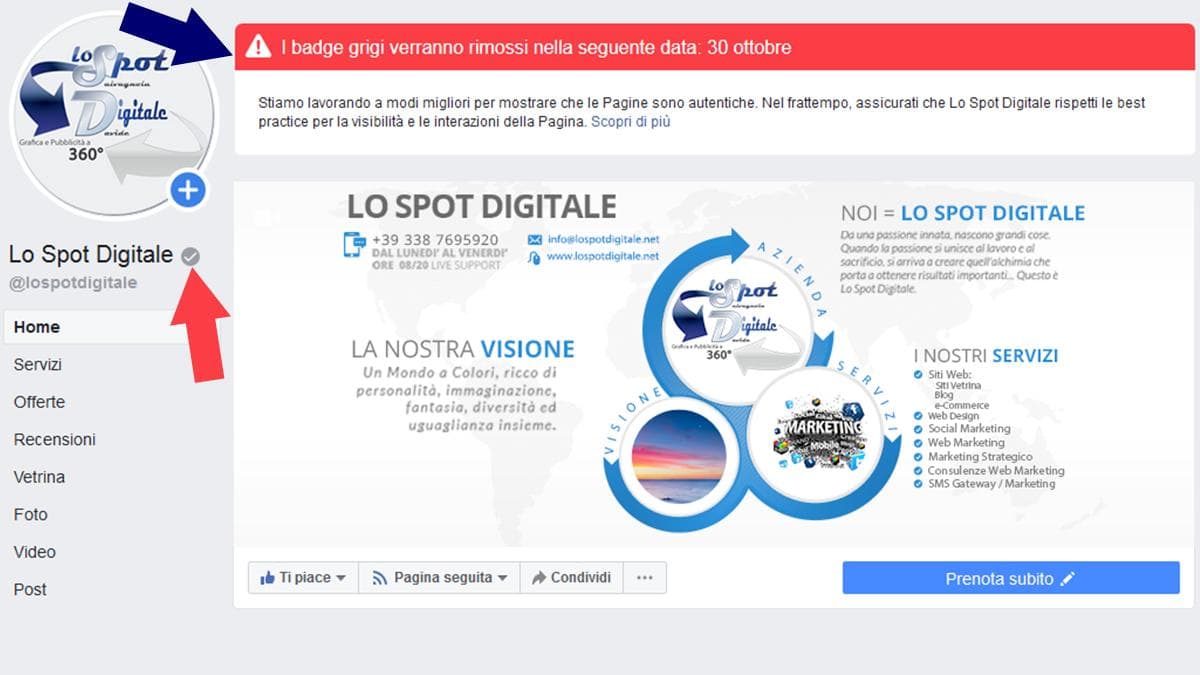Click the Scopri di più link
1200x675 pixels.
[630, 122]
